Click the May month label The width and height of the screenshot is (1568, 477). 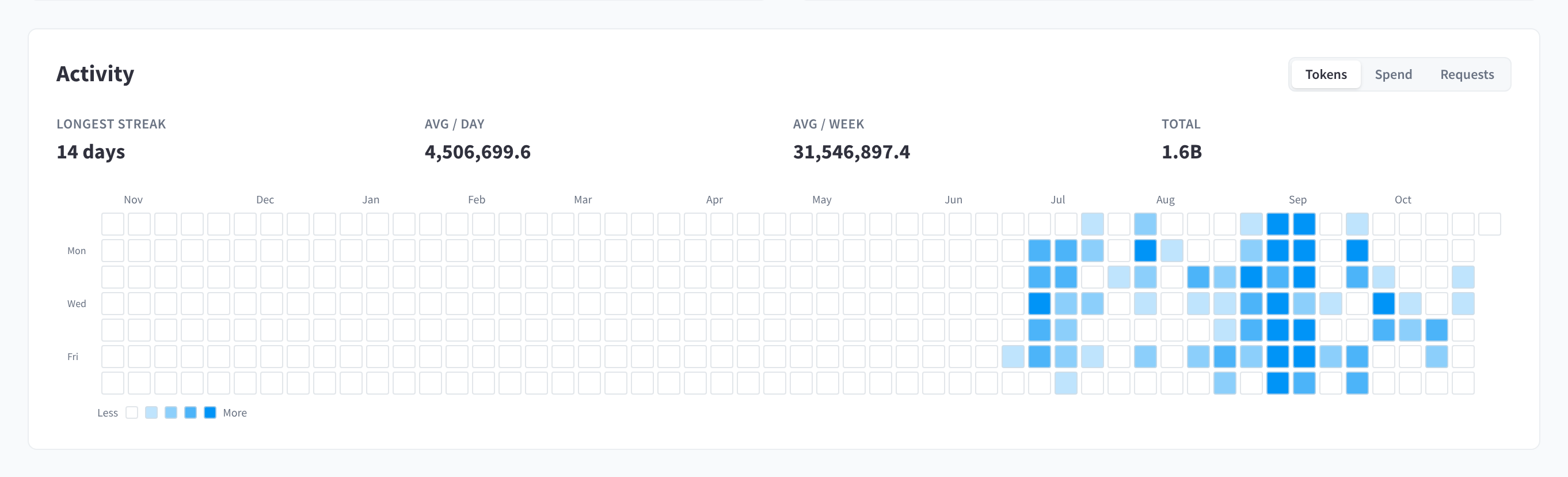pyautogui.click(x=822, y=200)
